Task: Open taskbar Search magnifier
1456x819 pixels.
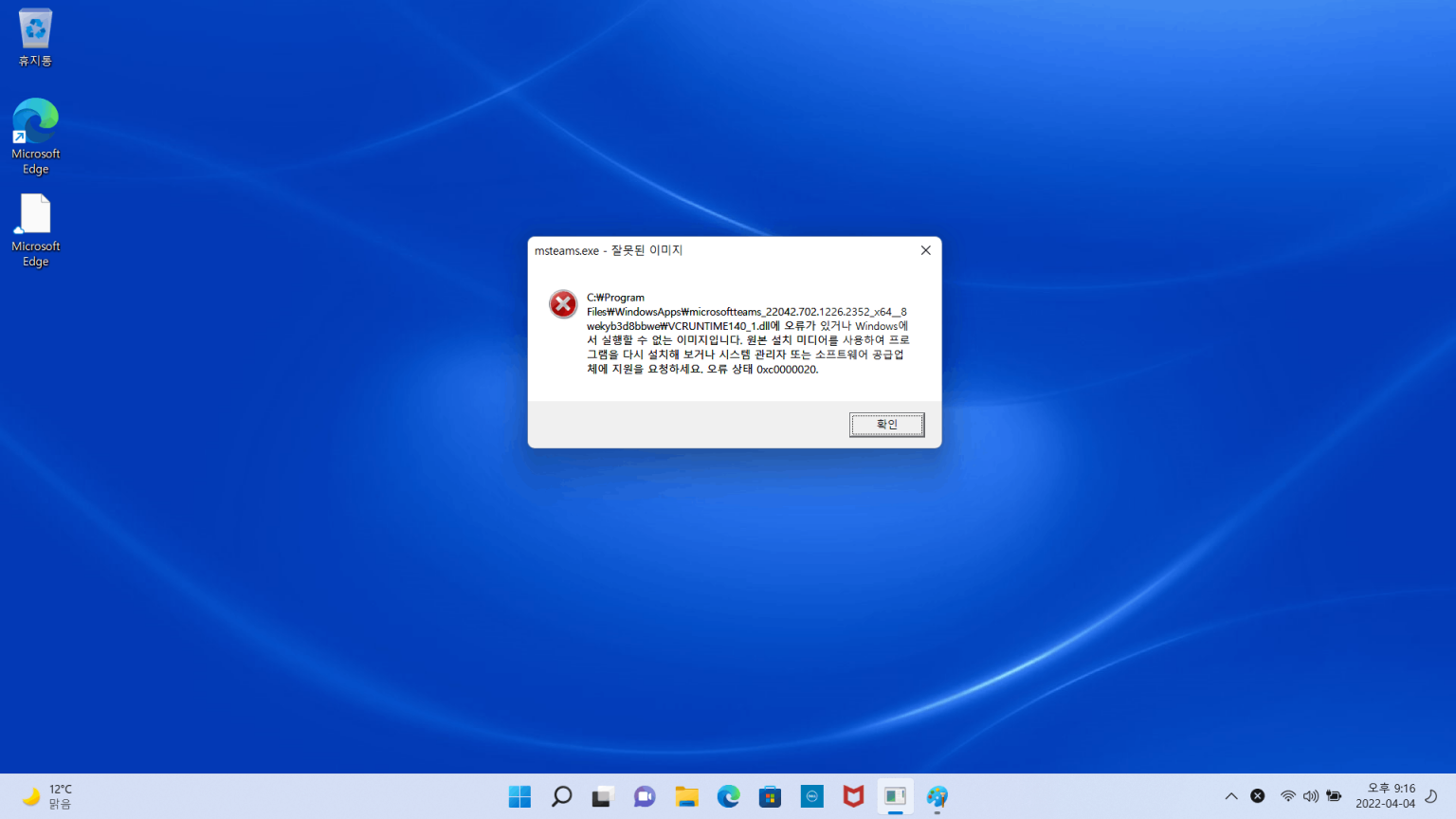Action: (x=561, y=796)
